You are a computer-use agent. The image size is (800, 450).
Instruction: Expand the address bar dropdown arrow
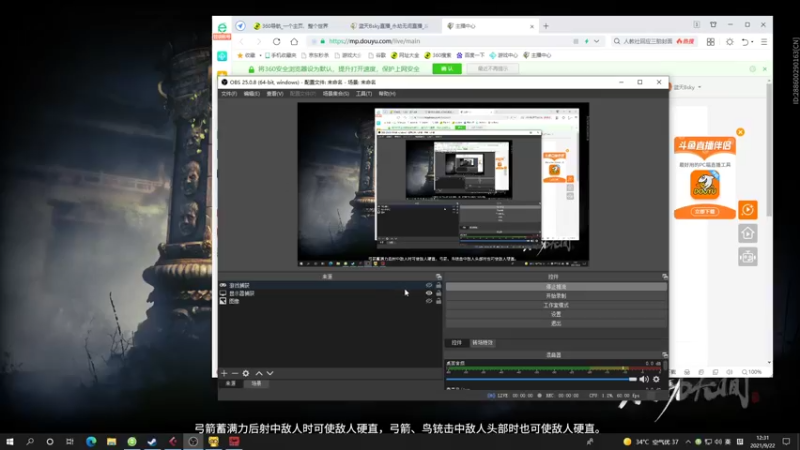[x=596, y=41]
